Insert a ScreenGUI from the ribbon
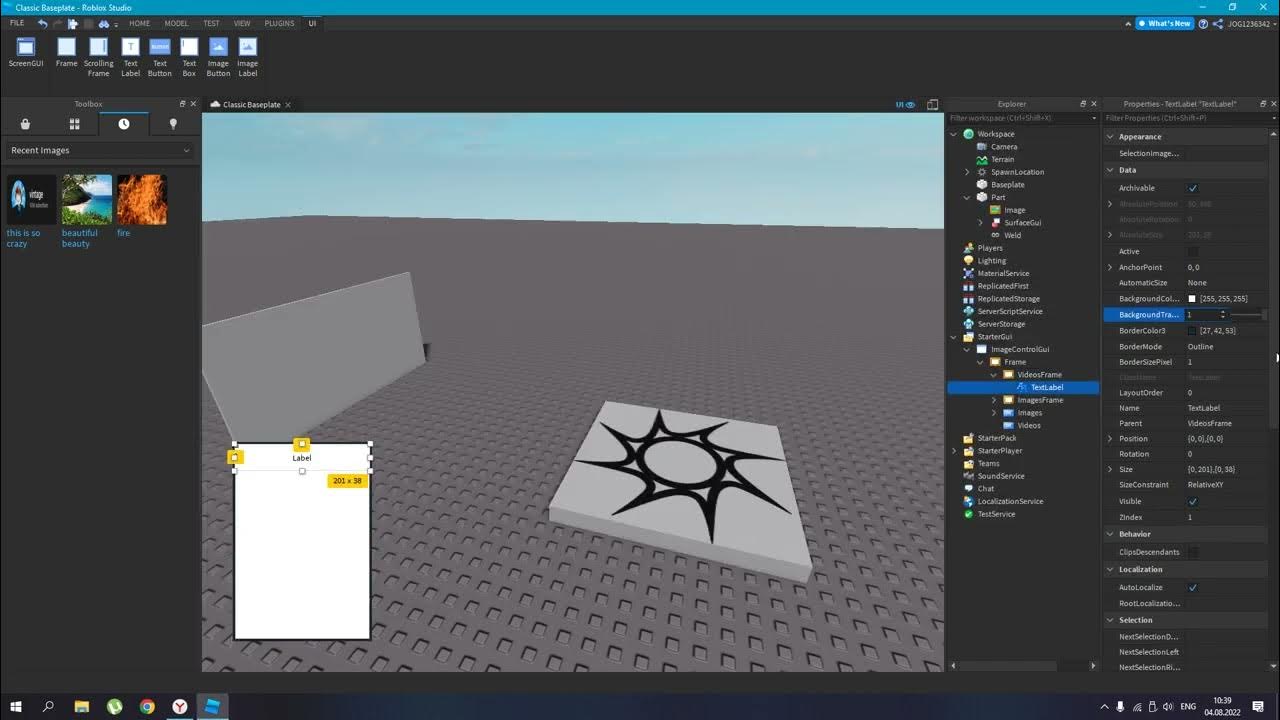The height and width of the screenshot is (720, 1280). coord(26,54)
